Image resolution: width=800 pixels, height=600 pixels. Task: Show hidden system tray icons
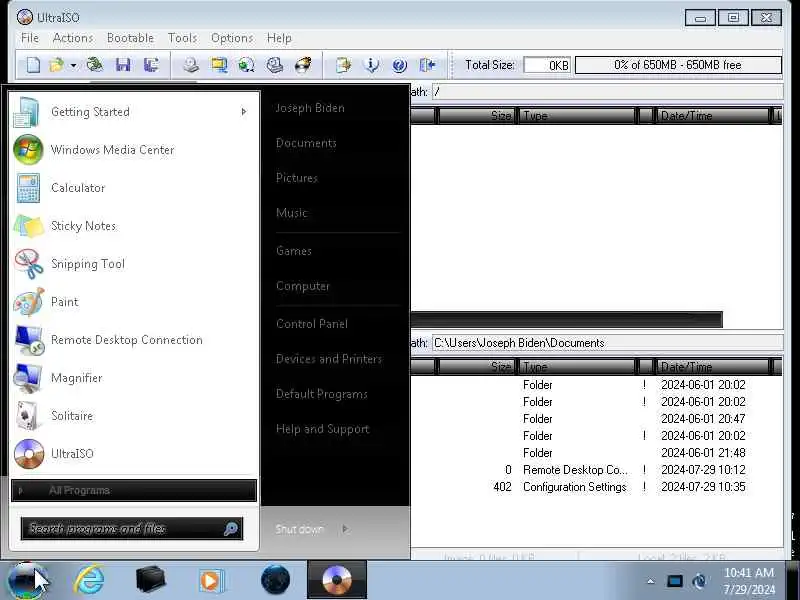[651, 581]
